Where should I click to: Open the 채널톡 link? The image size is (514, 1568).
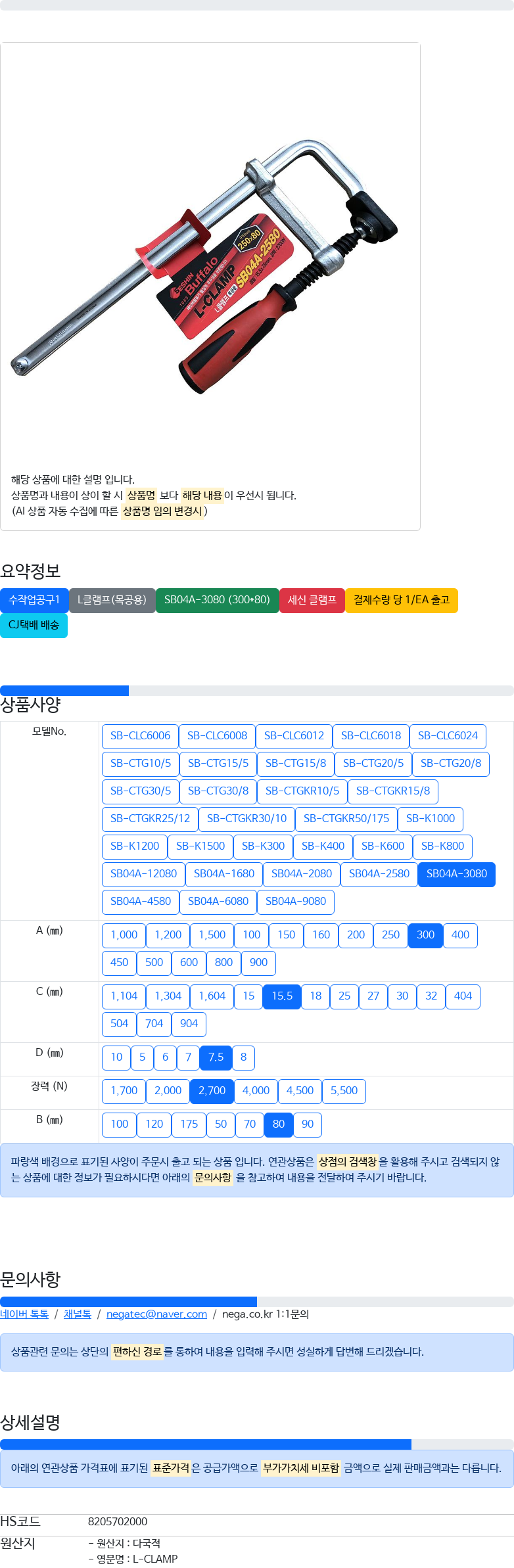pos(78,1314)
